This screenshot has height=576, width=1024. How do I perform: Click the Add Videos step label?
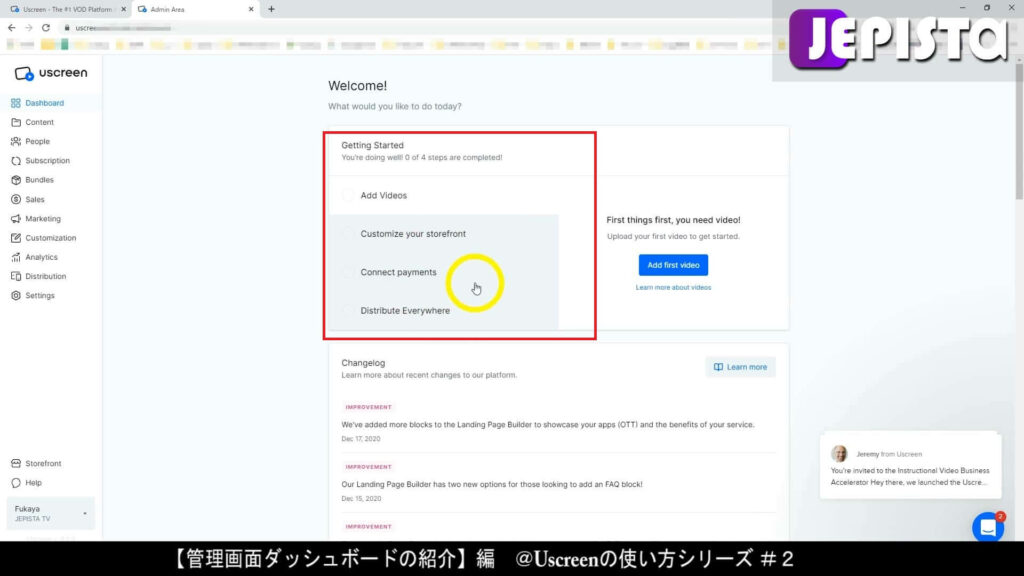tap(383, 195)
